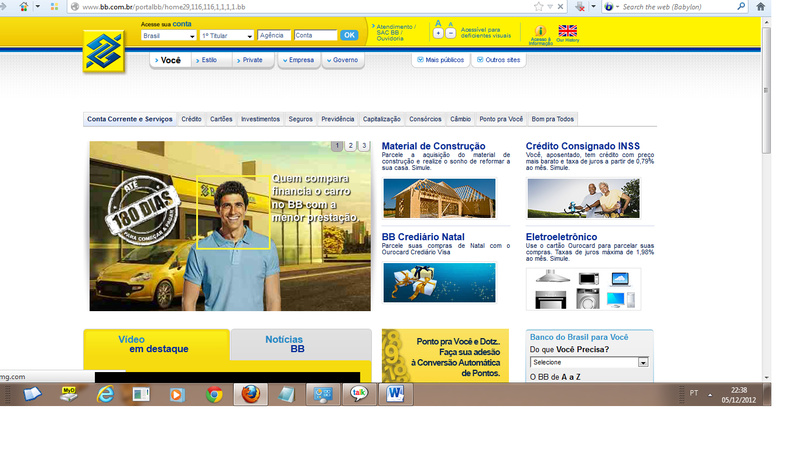The image size is (800, 450).
Task: Switch to Firefox in the taskbar
Action: [251, 394]
